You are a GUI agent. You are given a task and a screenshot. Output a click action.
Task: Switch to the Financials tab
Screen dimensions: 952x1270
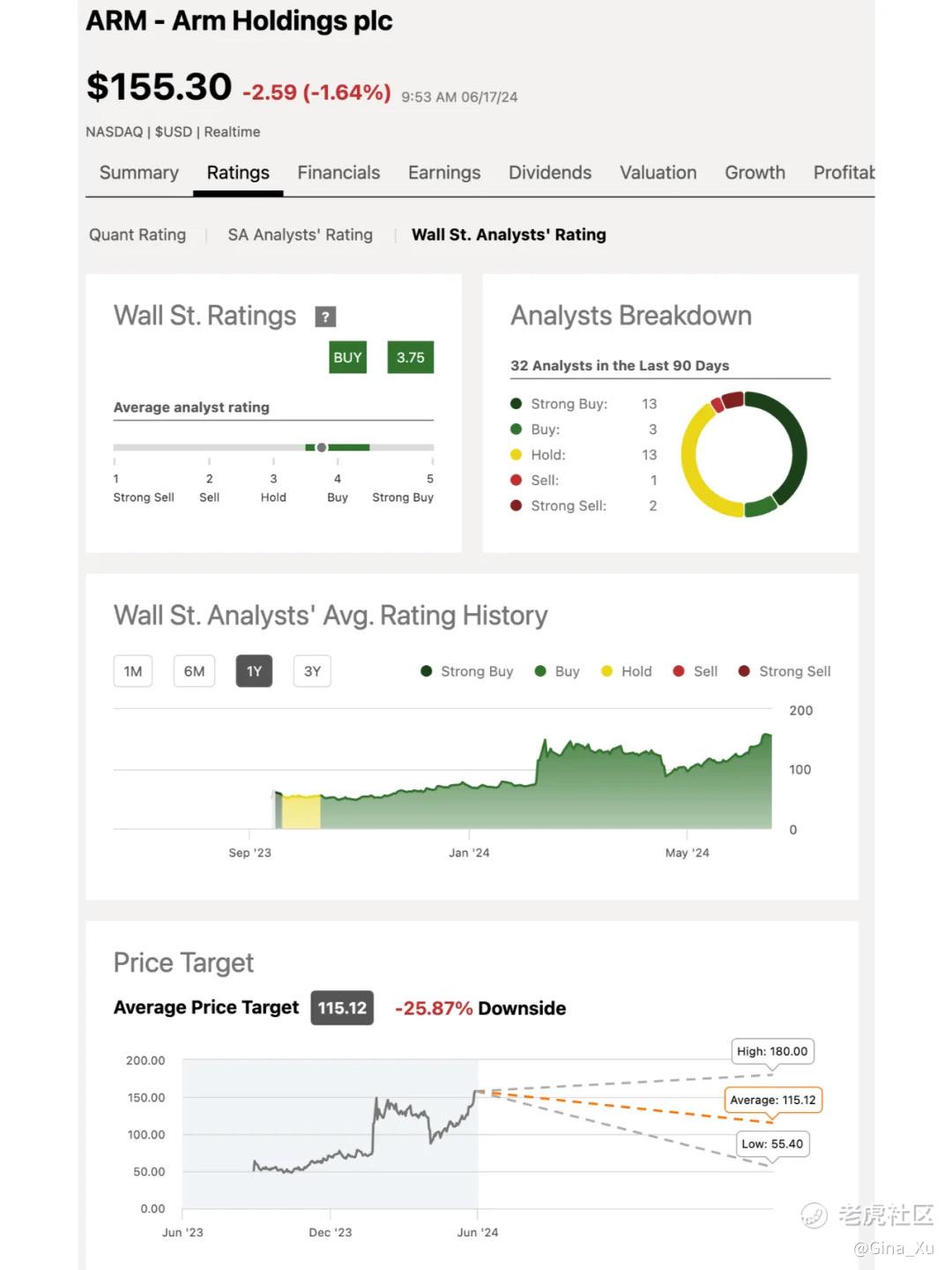pyautogui.click(x=338, y=173)
